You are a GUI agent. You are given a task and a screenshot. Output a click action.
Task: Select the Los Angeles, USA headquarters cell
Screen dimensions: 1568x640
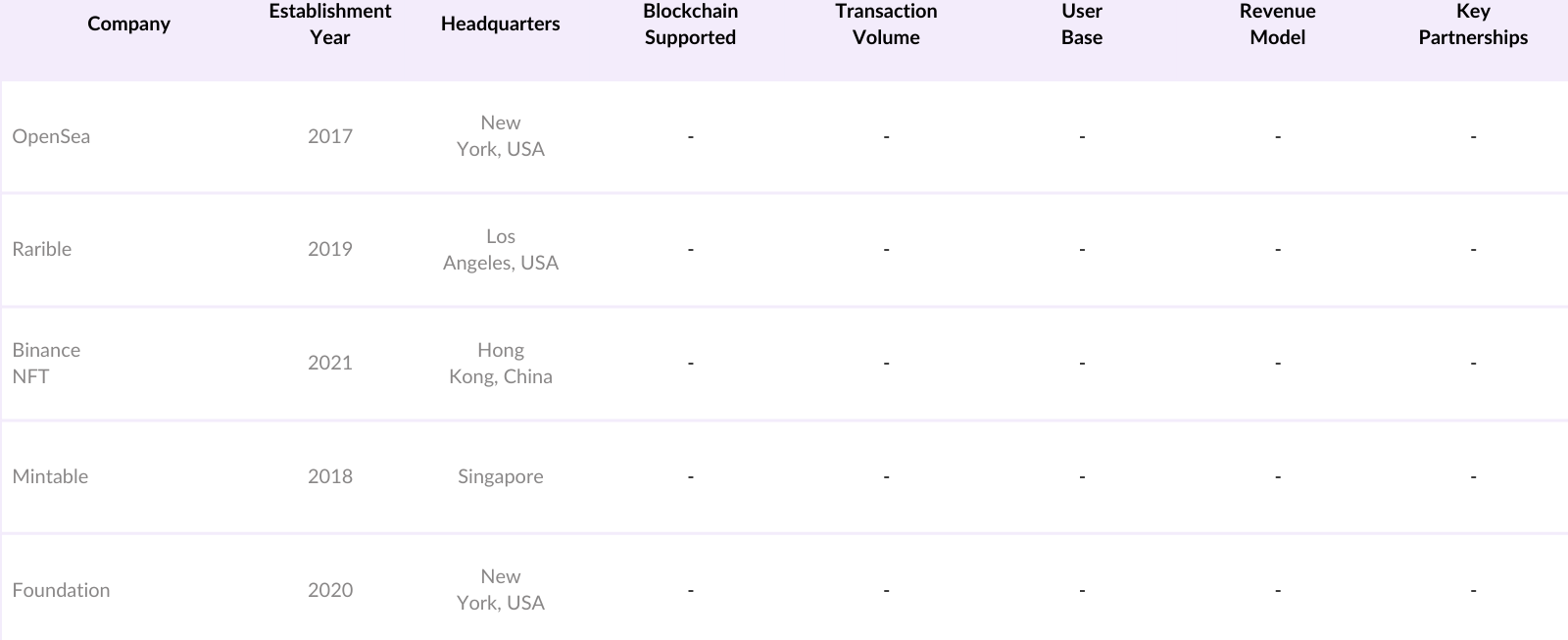click(x=501, y=250)
